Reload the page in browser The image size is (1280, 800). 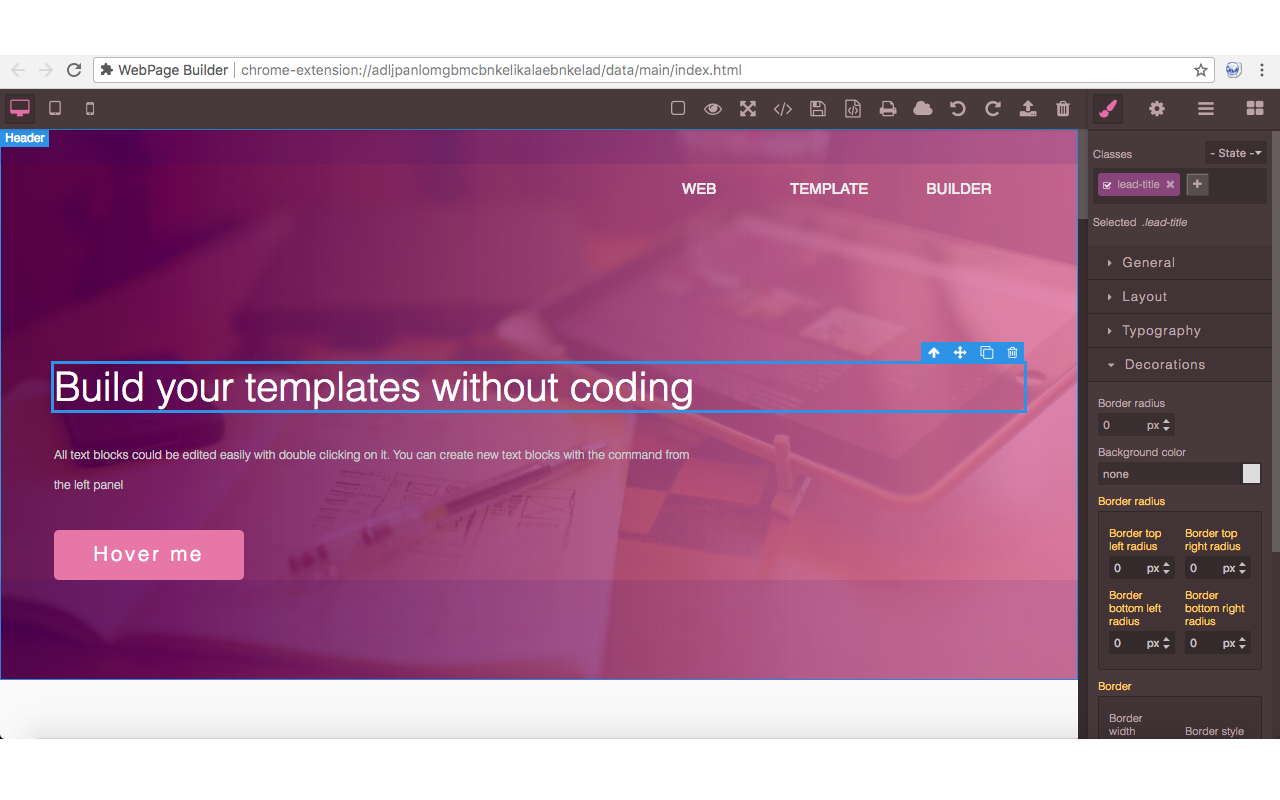click(x=74, y=70)
